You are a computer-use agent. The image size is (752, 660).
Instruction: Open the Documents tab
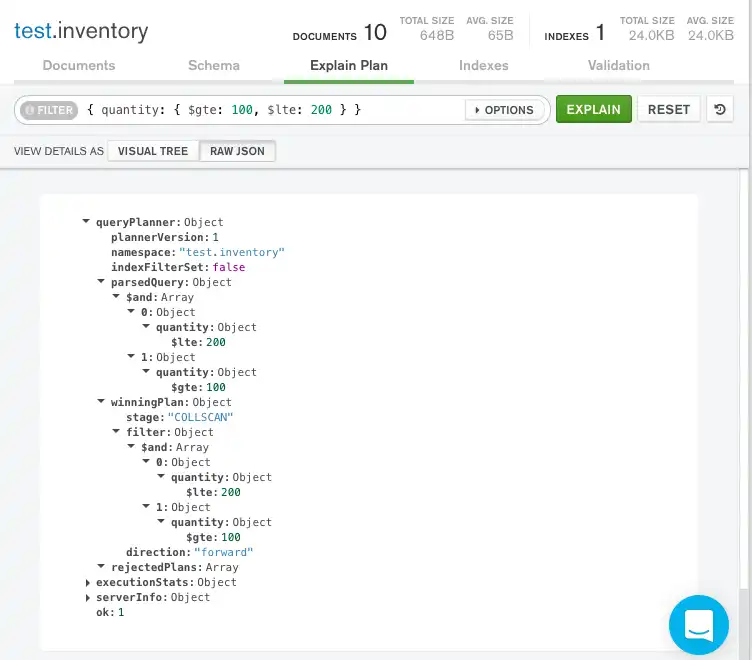[79, 66]
